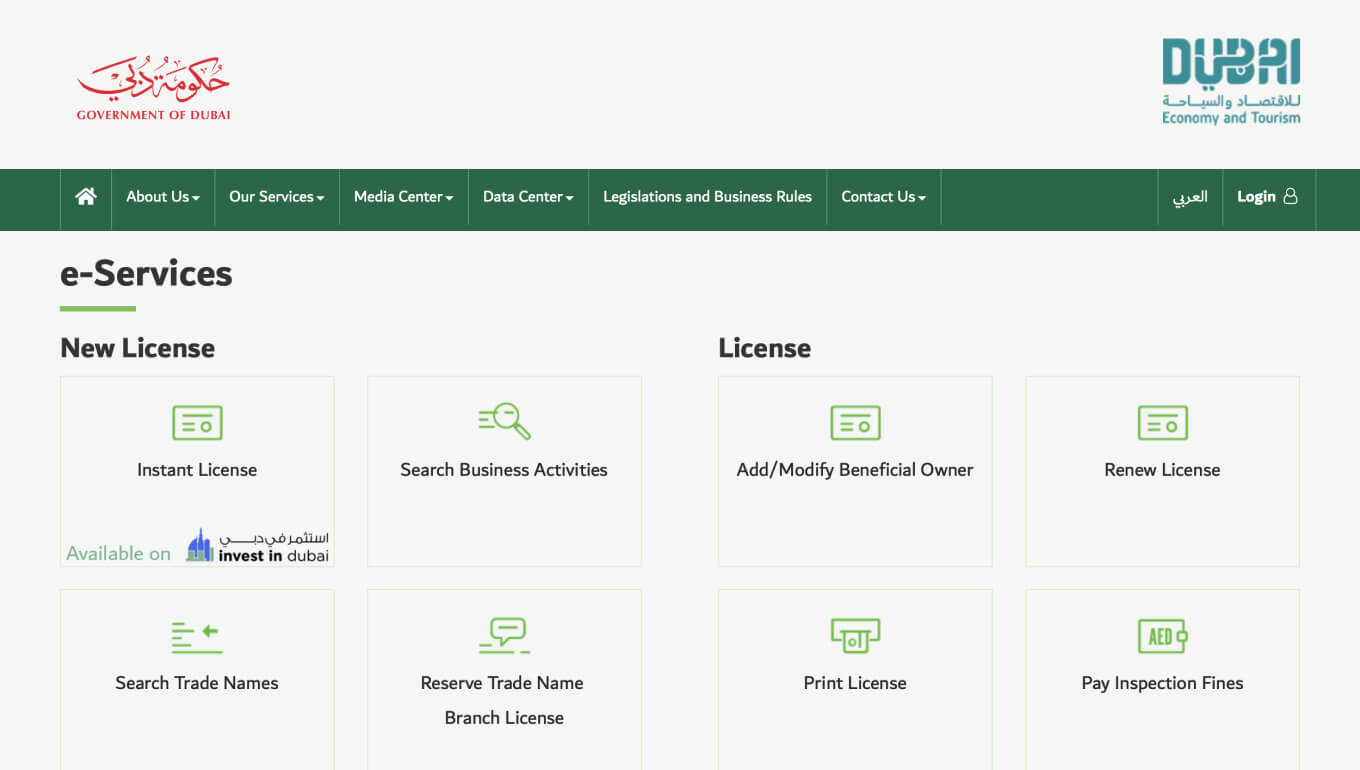Viewport: 1360px width, 770px height.
Task: Open the Media Center dropdown
Action: click(404, 197)
